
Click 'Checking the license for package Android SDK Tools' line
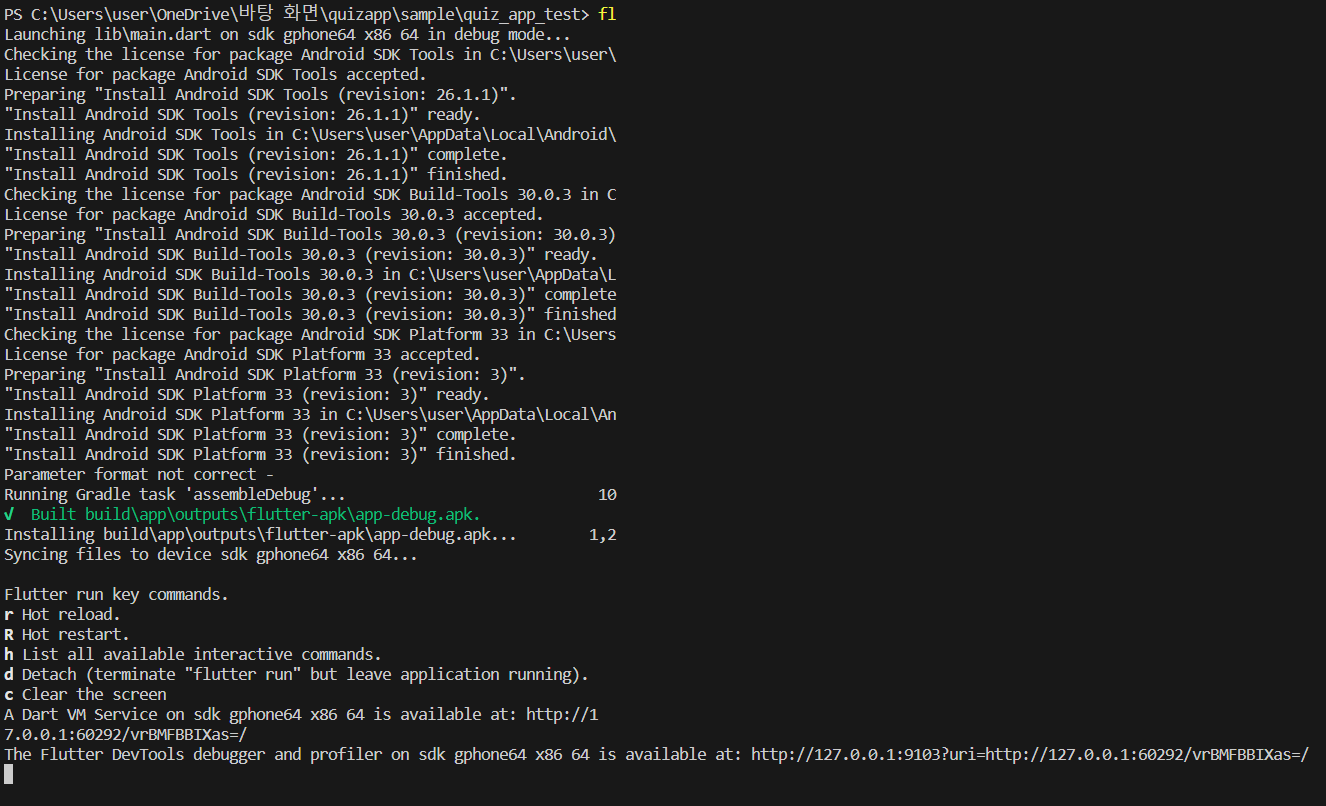pyautogui.click(x=310, y=54)
